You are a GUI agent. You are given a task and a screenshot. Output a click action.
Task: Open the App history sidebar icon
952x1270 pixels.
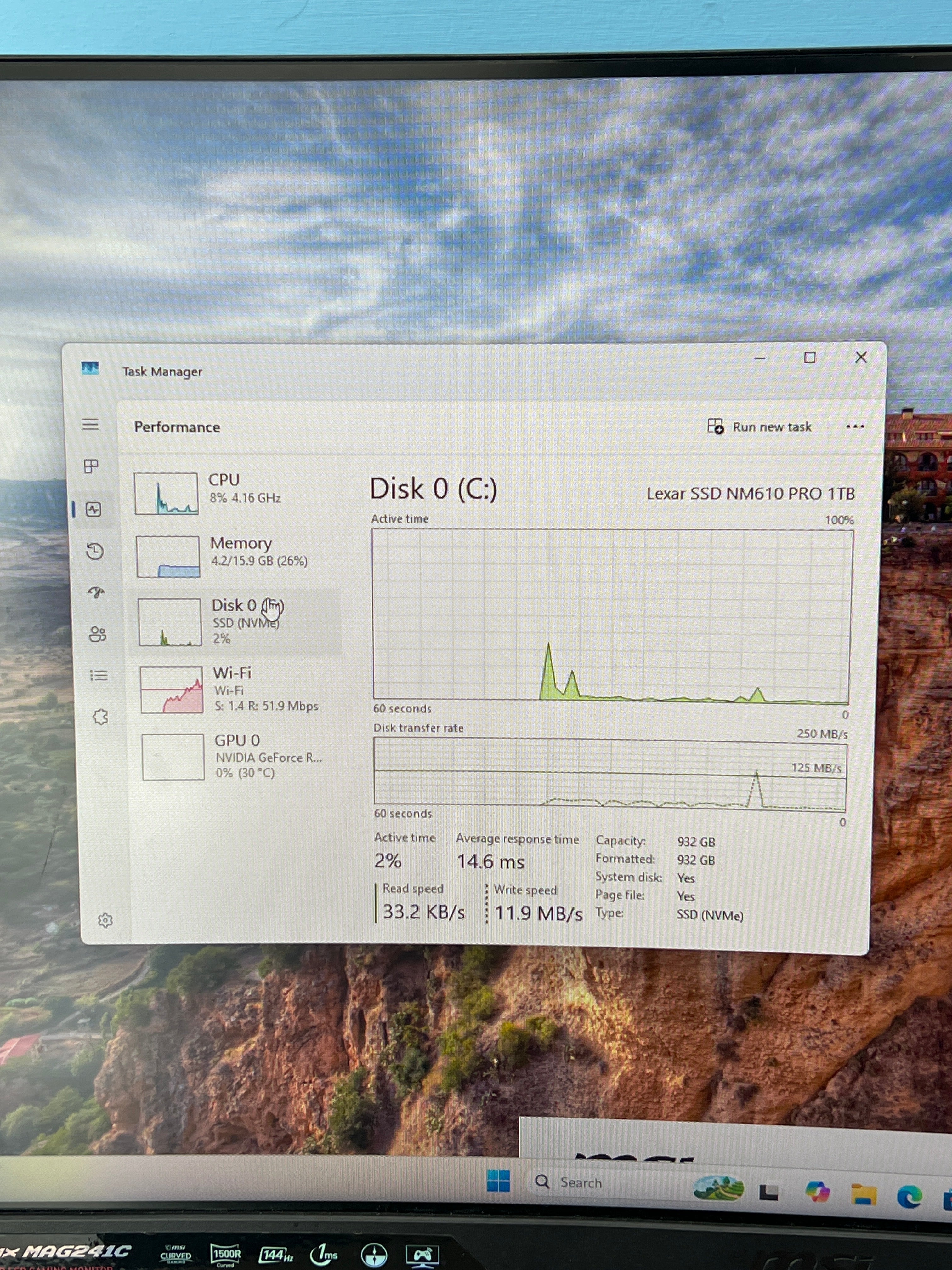click(x=95, y=551)
